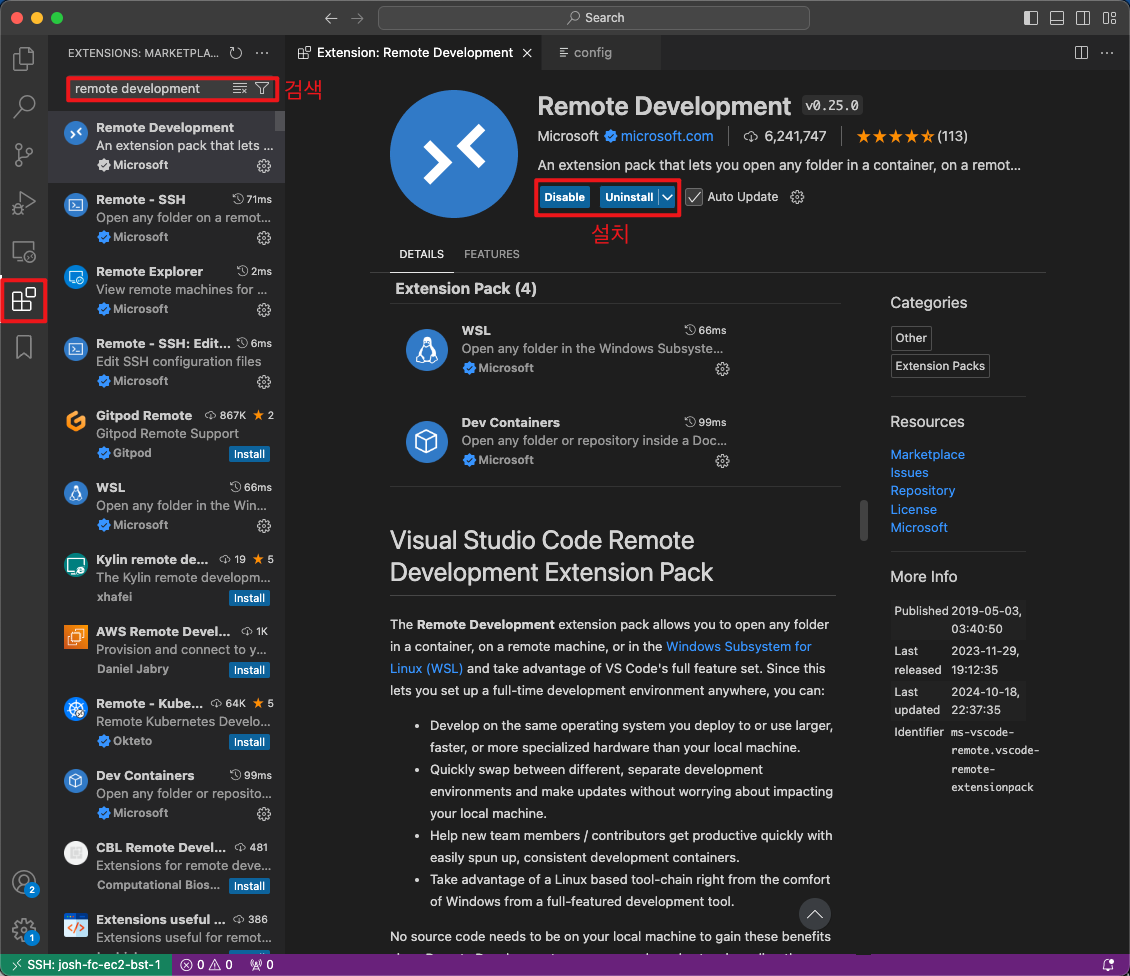Open the Marketplace resource link
Viewport: 1130px width, 976px height.
[927, 454]
